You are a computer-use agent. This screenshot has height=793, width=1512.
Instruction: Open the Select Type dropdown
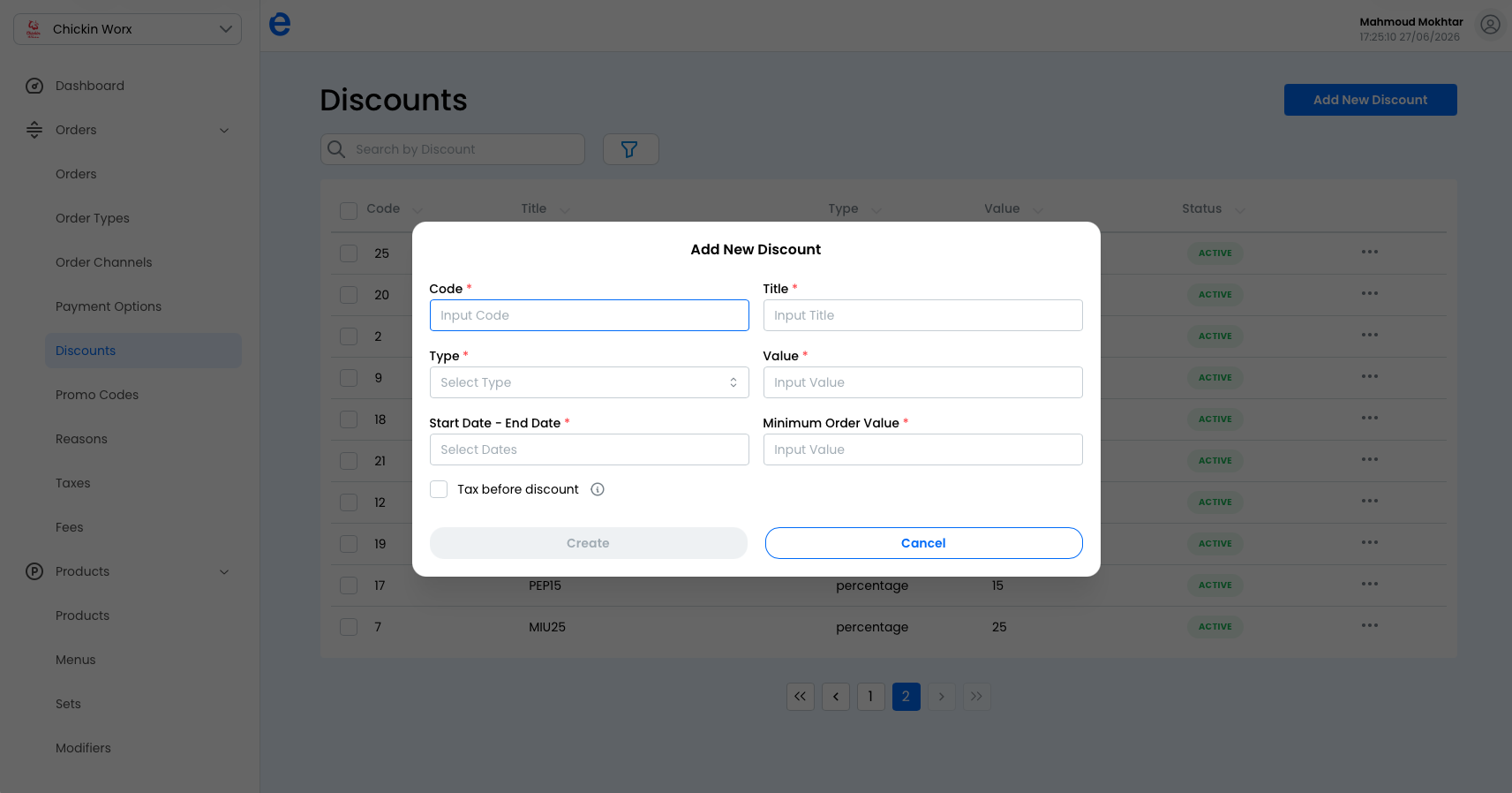(590, 382)
